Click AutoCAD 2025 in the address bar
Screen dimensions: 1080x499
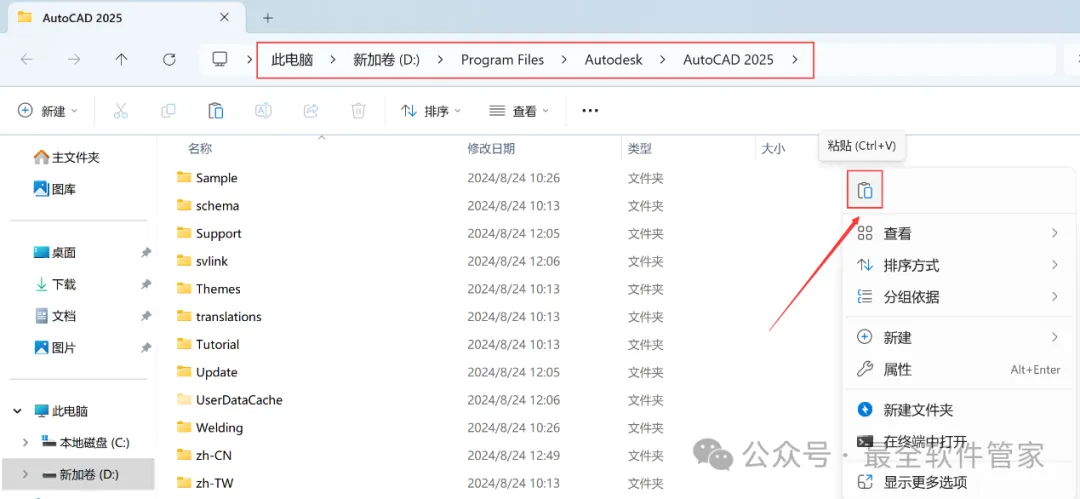click(728, 60)
